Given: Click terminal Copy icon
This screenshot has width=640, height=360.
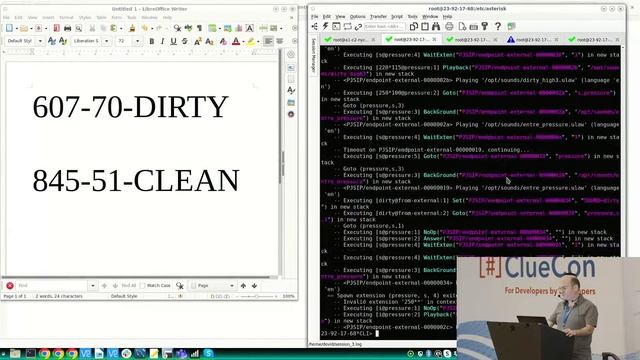Looking at the screenshot, I should click(413, 27).
